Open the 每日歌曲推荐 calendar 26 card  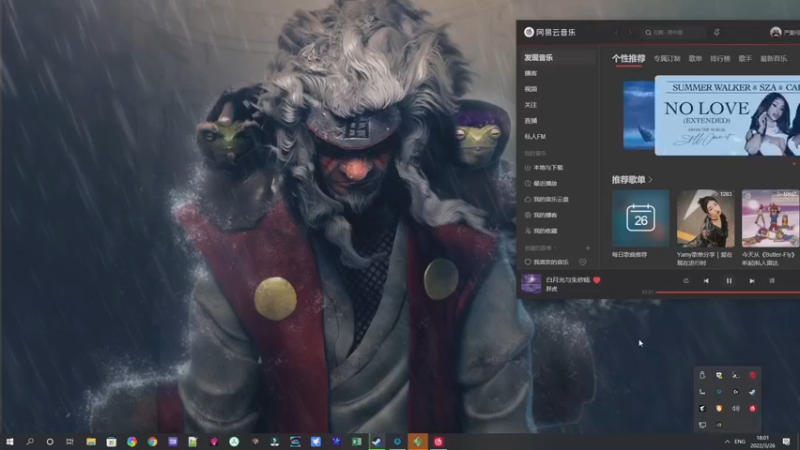coord(641,218)
